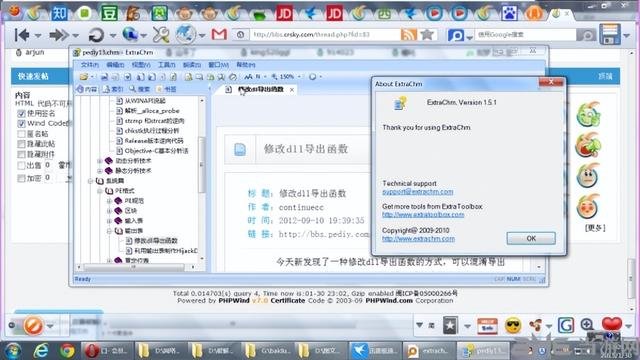This screenshot has height=360, width=640.
Task: Collapse the PE格式 tree node
Action: 100,191
